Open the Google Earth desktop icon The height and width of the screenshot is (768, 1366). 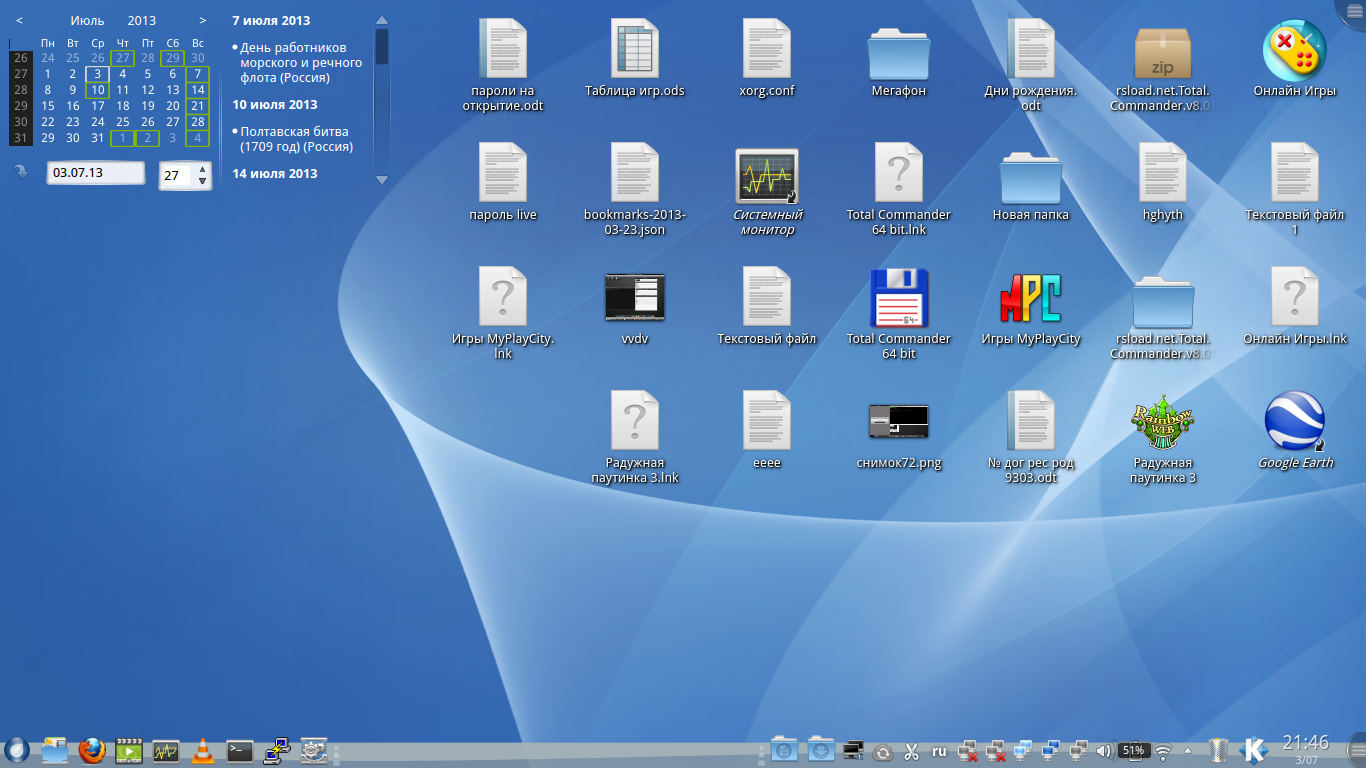[1295, 422]
